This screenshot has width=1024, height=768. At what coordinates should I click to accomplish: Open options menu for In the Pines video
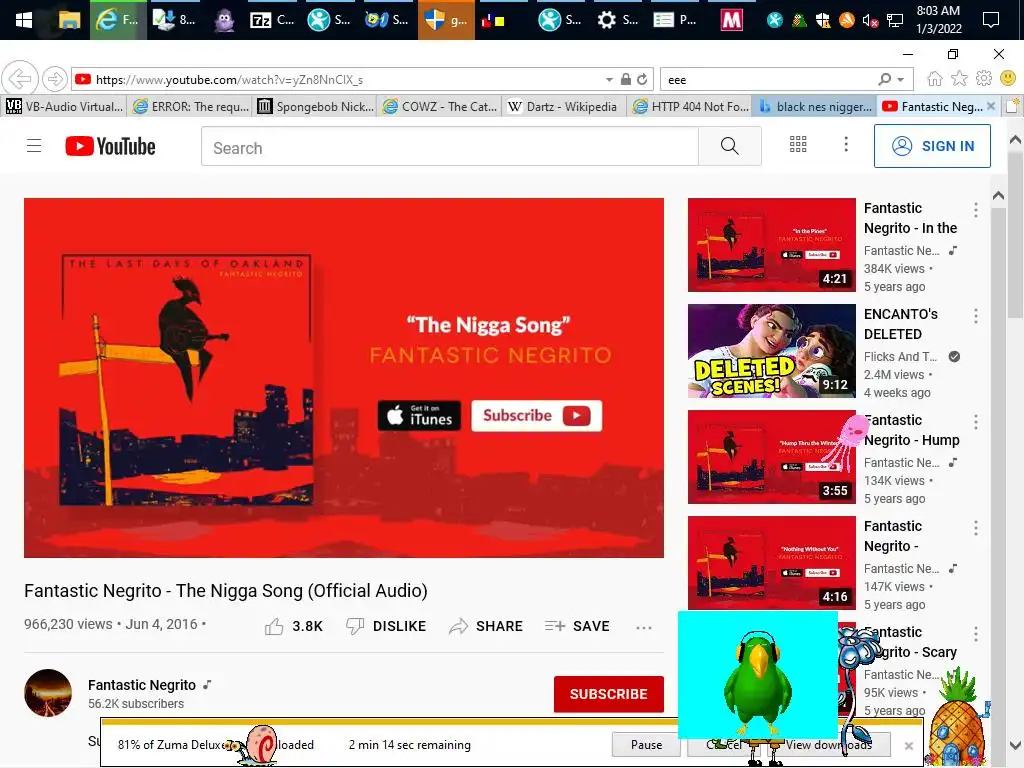[976, 210]
